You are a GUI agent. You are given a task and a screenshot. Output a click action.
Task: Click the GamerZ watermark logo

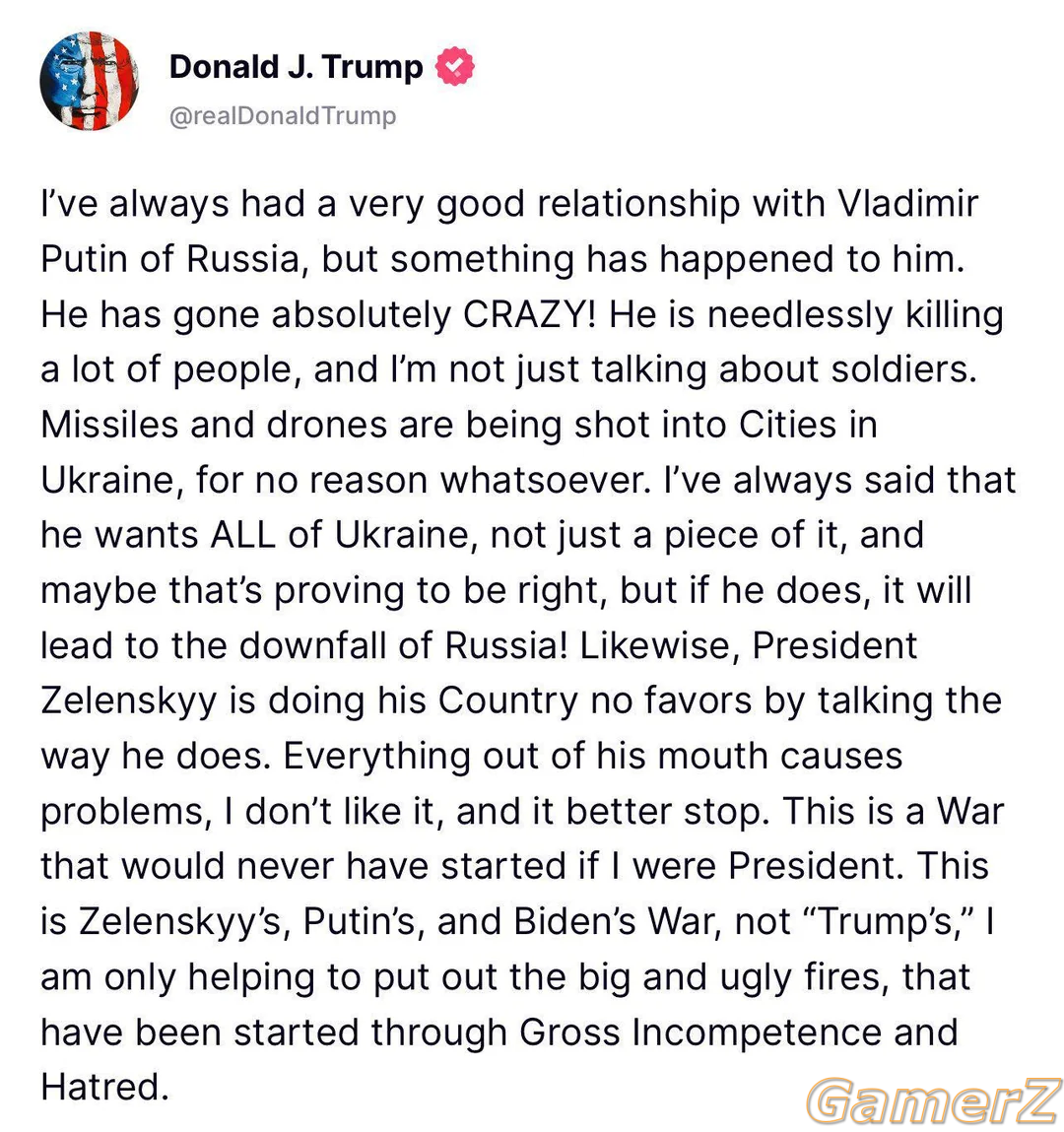coord(933,1100)
